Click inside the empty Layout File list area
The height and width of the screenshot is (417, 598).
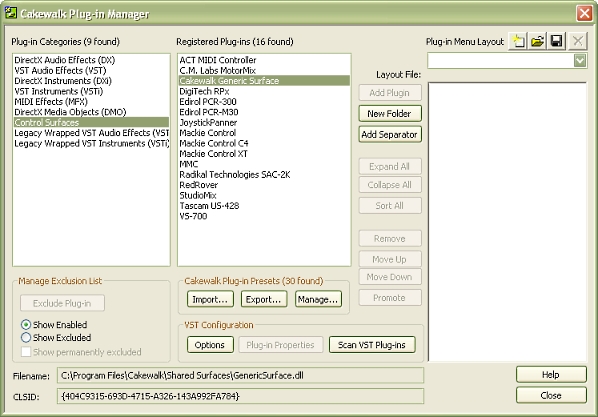pos(507,221)
